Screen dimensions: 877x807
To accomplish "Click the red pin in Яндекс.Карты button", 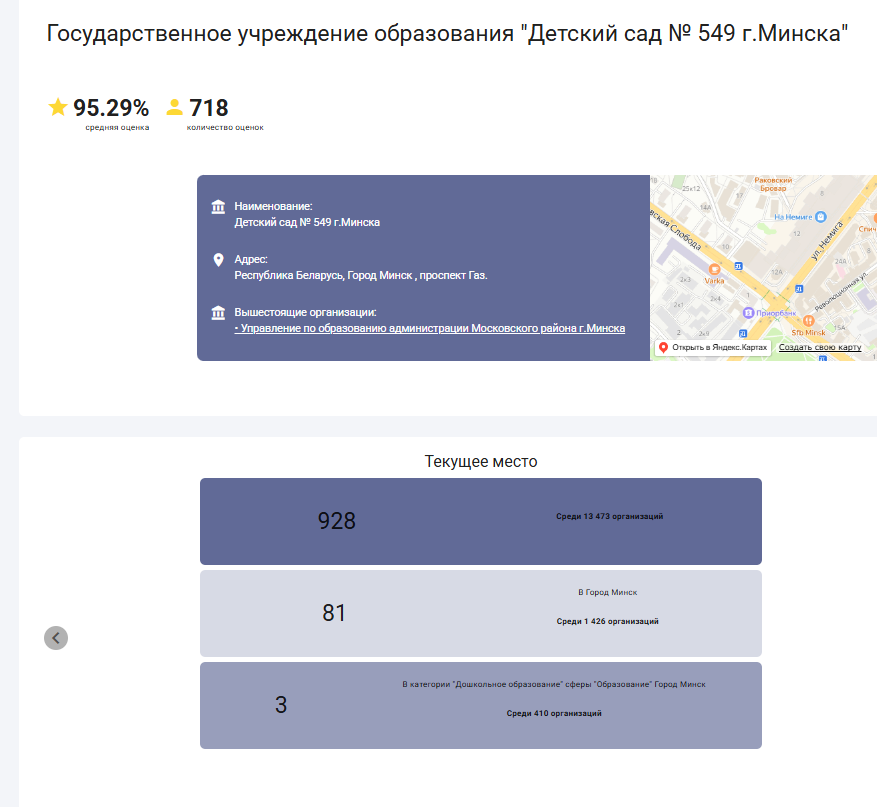I will (663, 347).
